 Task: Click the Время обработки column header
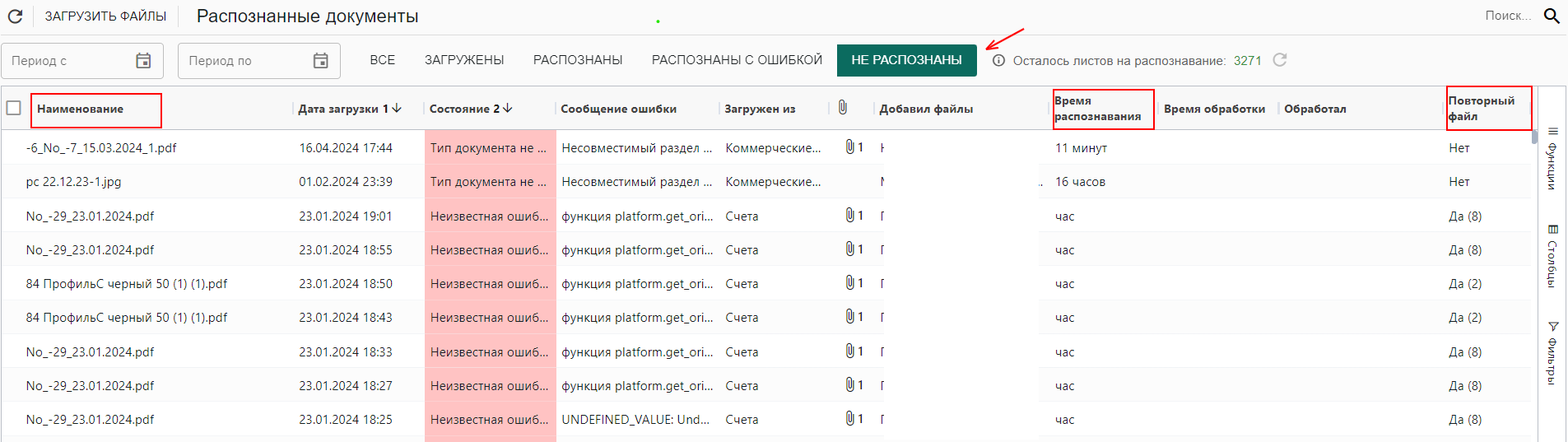[x=1214, y=109]
